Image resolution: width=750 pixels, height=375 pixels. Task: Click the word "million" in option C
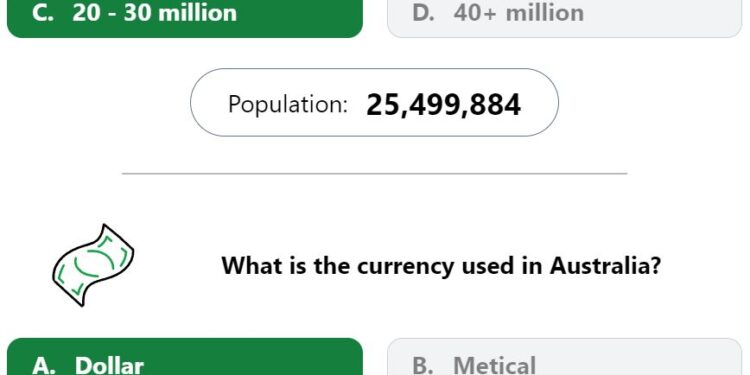click(198, 13)
